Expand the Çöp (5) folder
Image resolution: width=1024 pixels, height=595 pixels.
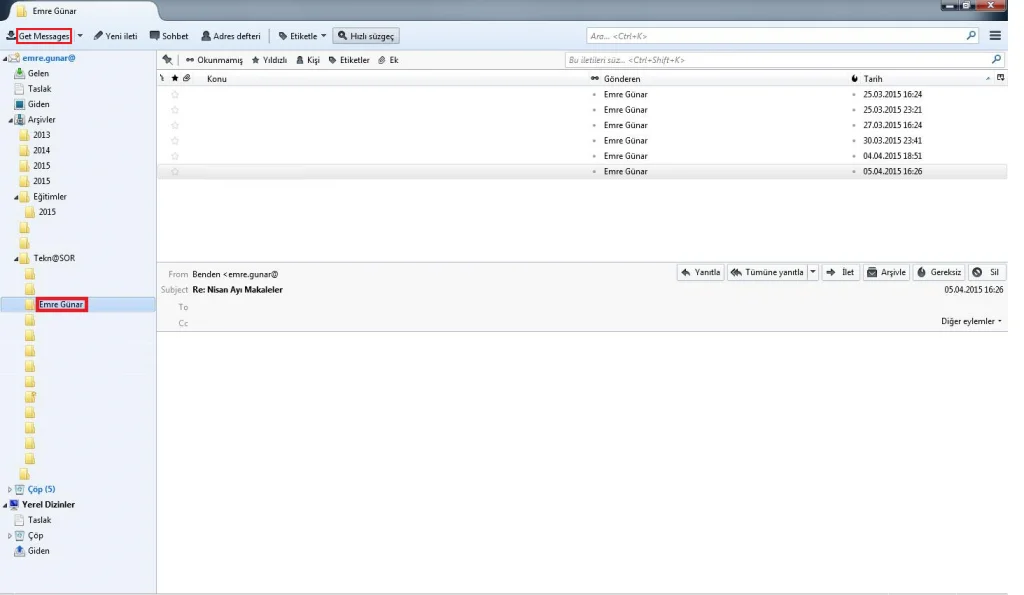pyautogui.click(x=10, y=490)
